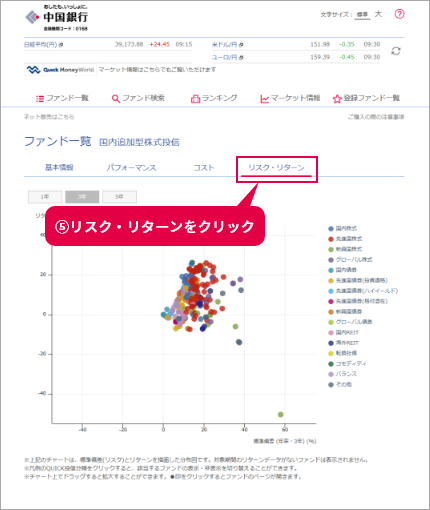Switch to the パフォーマンス tab
The image size is (430, 510).
click(131, 168)
